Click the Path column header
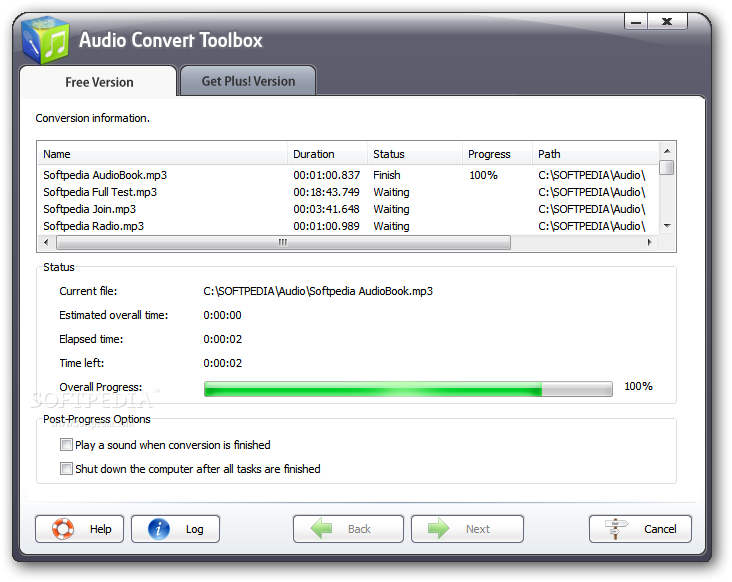Image resolution: width=732 pixels, height=582 pixels. (x=596, y=154)
